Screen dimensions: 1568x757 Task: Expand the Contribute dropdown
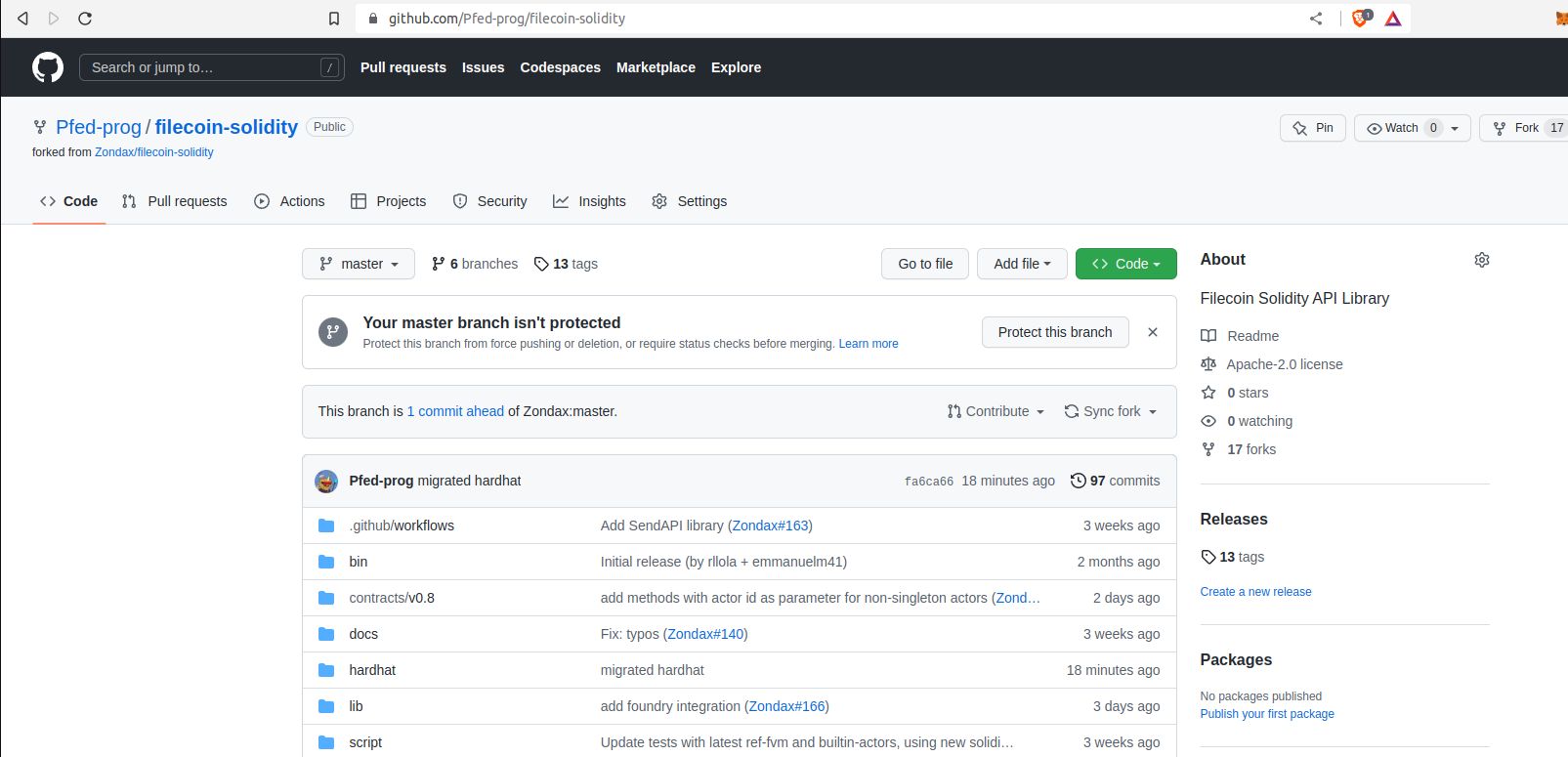pyautogui.click(x=996, y=411)
